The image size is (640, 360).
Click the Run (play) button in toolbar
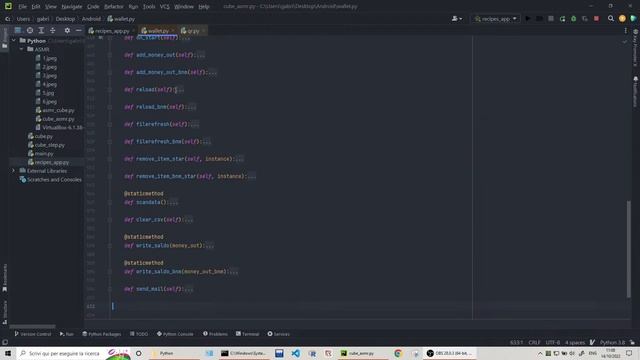coord(528,19)
